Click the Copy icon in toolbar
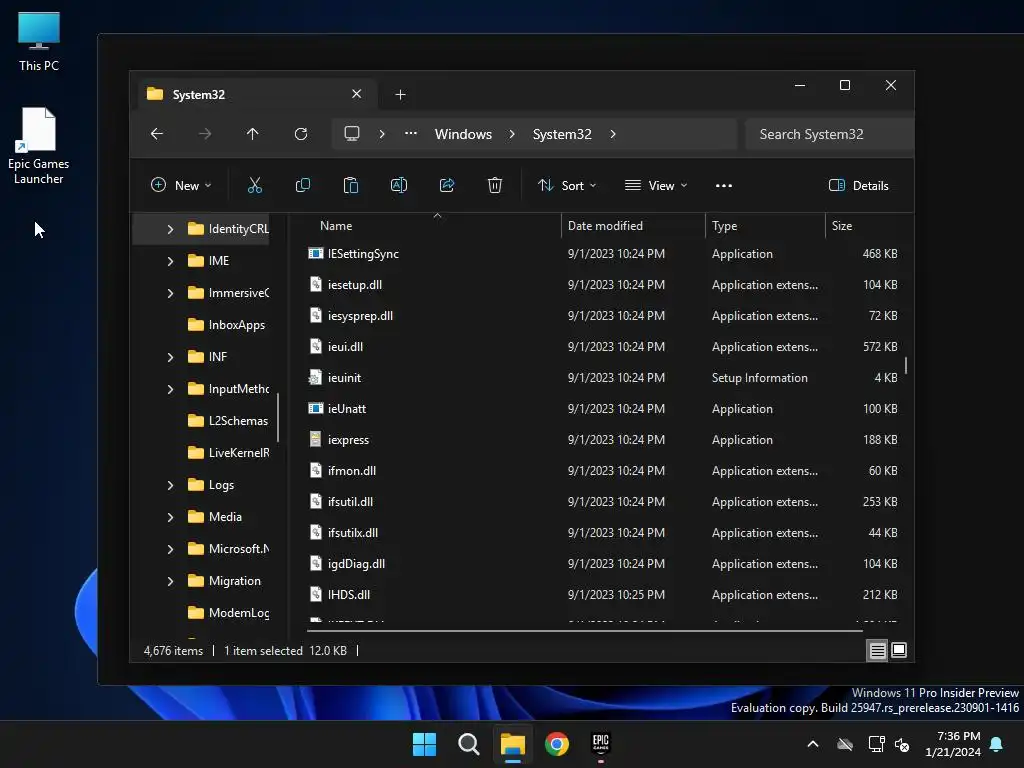The width and height of the screenshot is (1024, 768). [x=302, y=185]
